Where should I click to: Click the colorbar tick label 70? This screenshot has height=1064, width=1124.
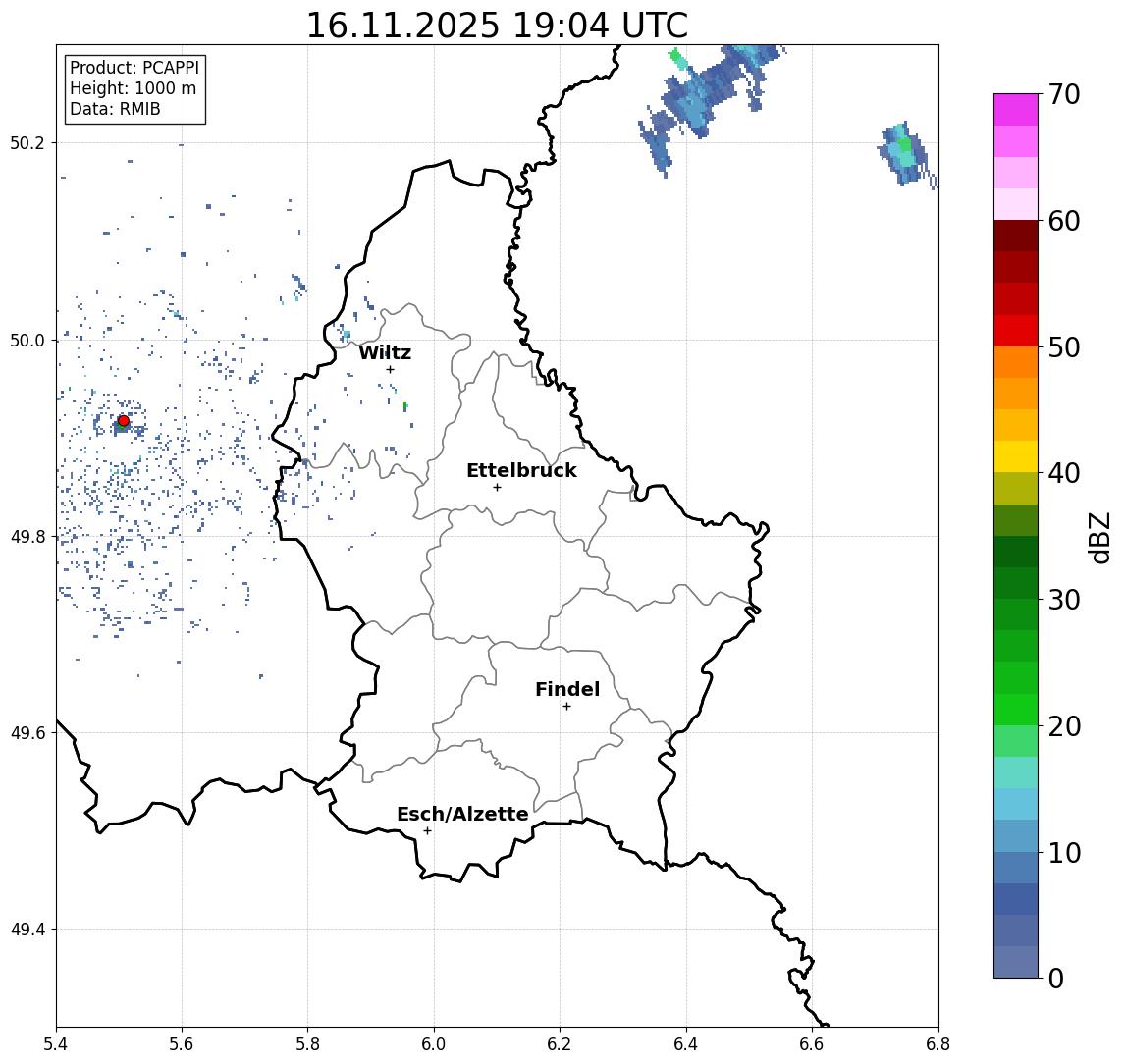pos(1064,94)
